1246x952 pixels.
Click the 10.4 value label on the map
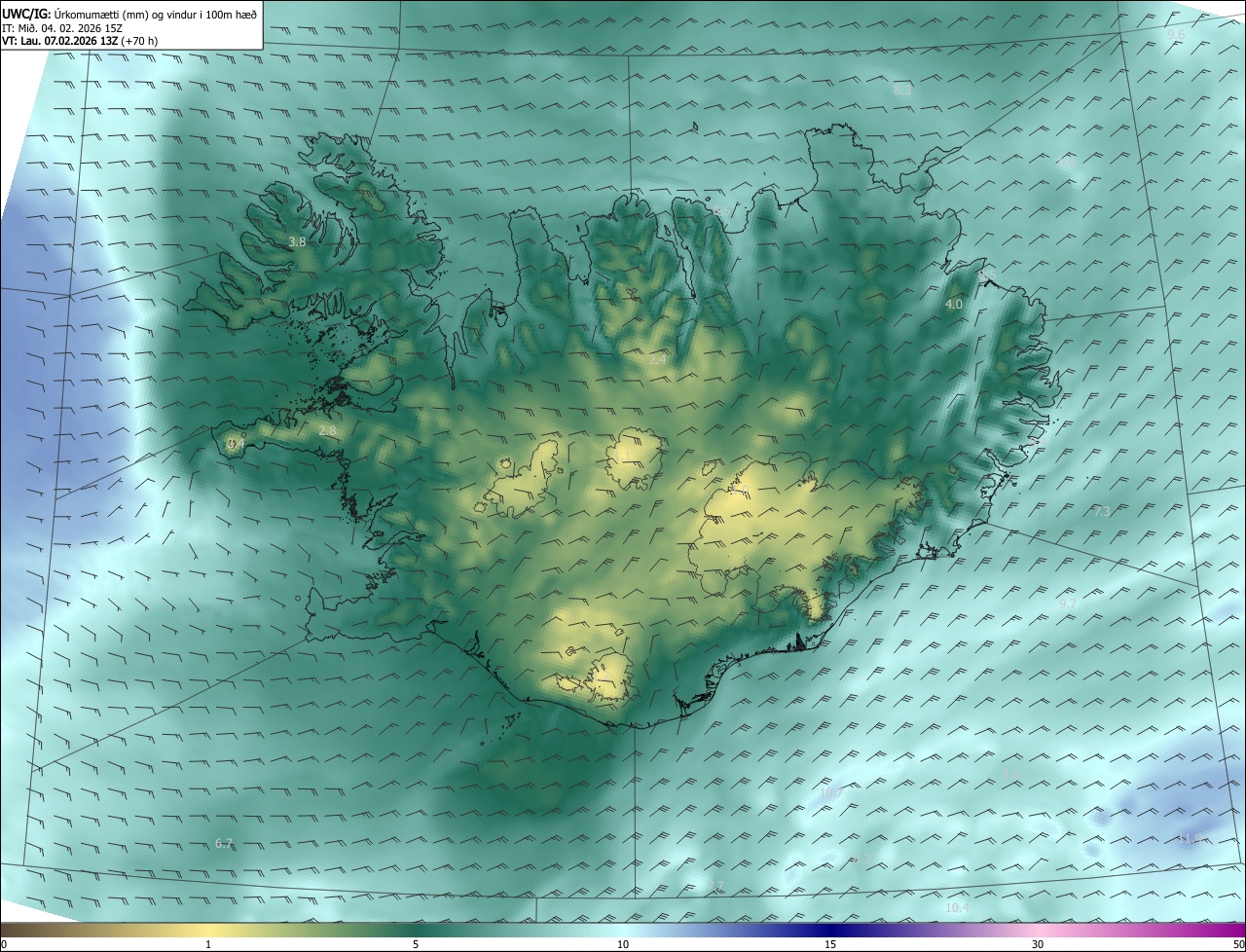[958, 908]
